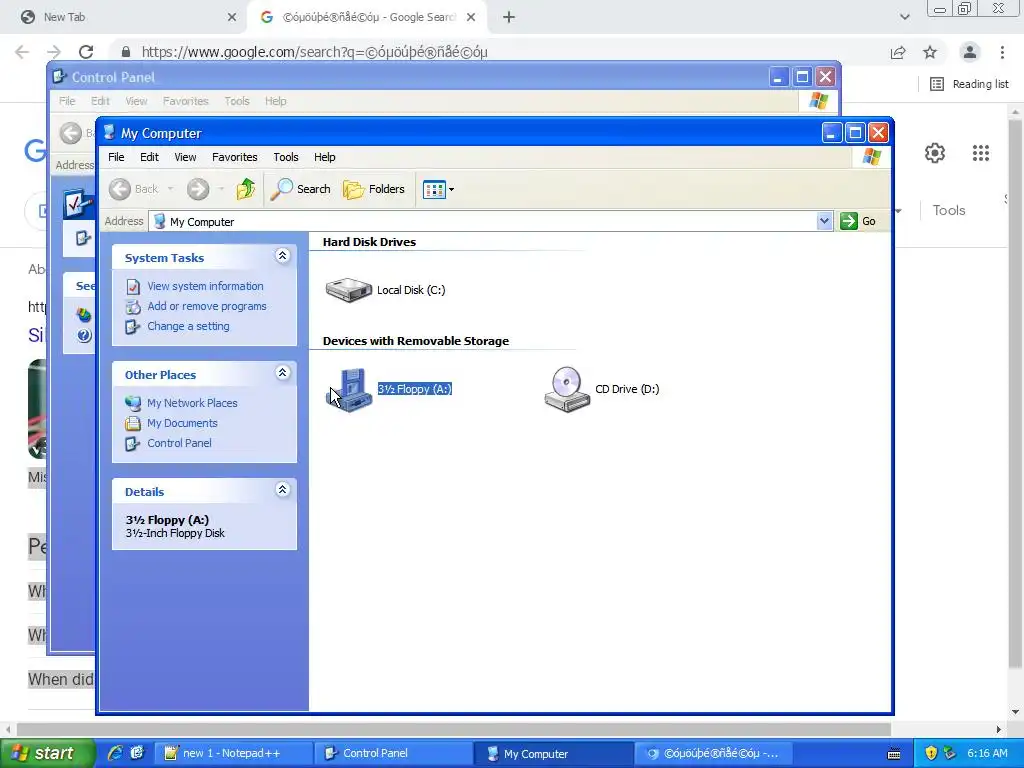1024x768 pixels.
Task: Open Add or remove programs
Action: point(206,306)
